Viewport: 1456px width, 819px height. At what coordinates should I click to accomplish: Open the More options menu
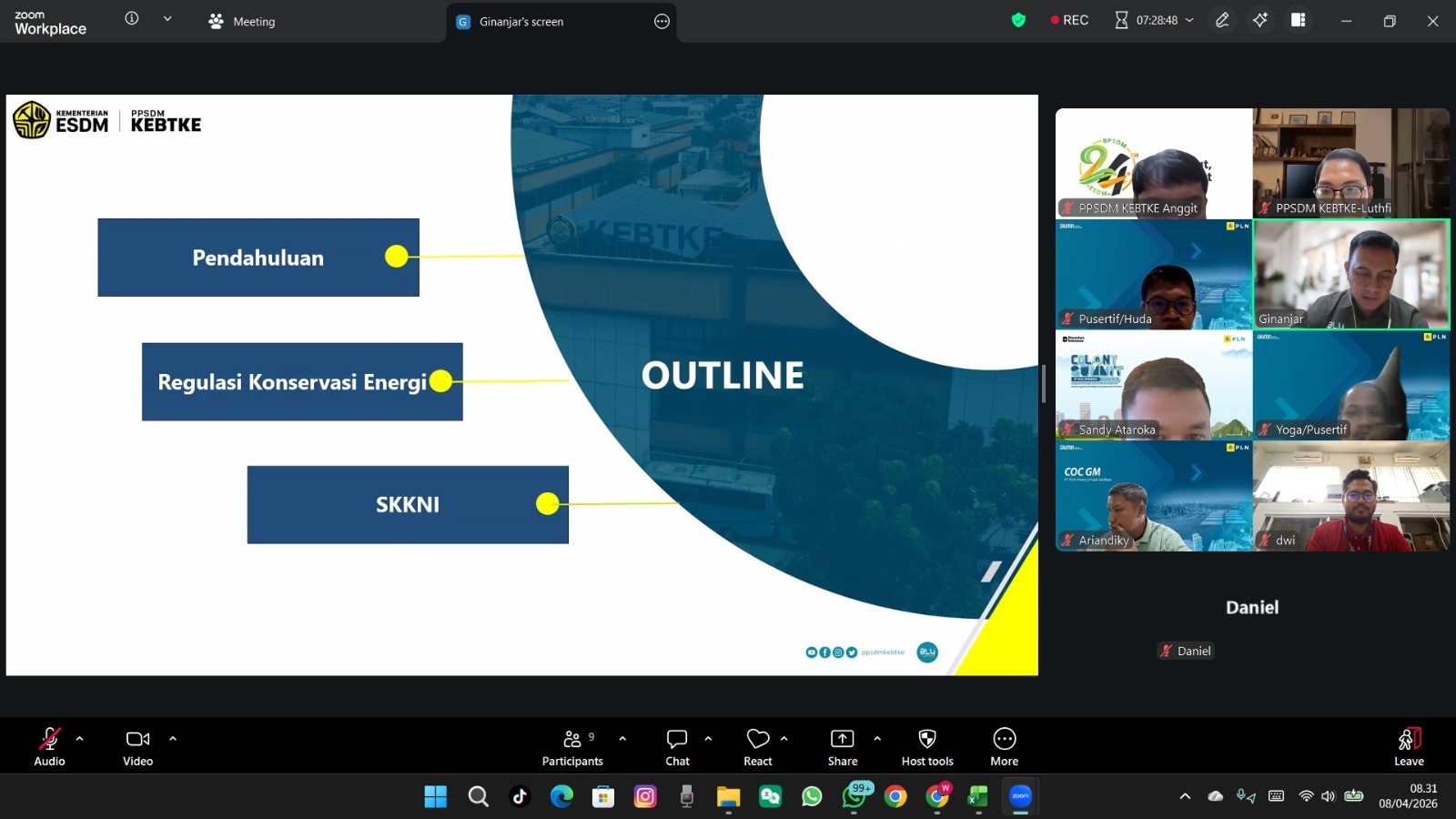(x=1004, y=747)
